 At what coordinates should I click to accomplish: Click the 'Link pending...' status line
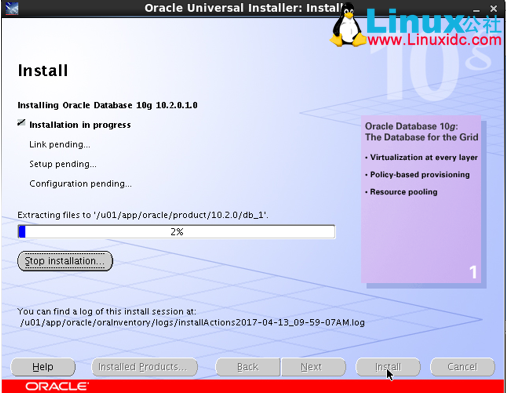coord(60,144)
